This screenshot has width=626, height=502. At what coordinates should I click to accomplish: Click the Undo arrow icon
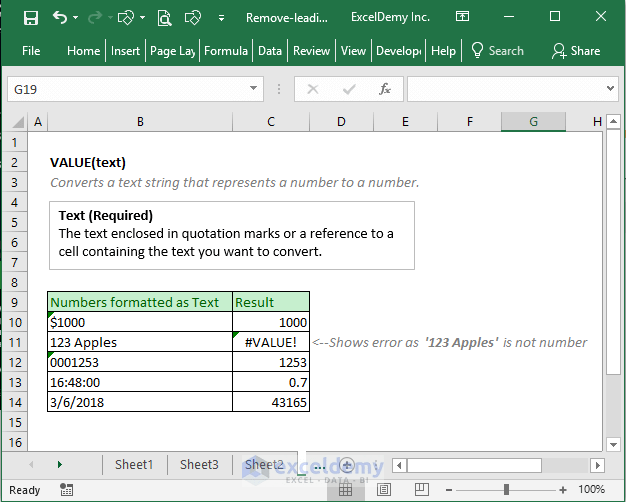[x=60, y=17]
